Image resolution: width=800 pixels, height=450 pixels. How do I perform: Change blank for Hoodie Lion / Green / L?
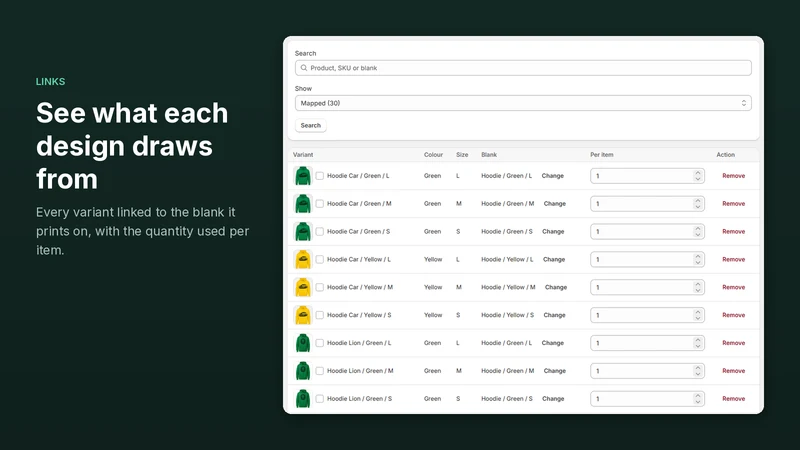pyautogui.click(x=553, y=343)
